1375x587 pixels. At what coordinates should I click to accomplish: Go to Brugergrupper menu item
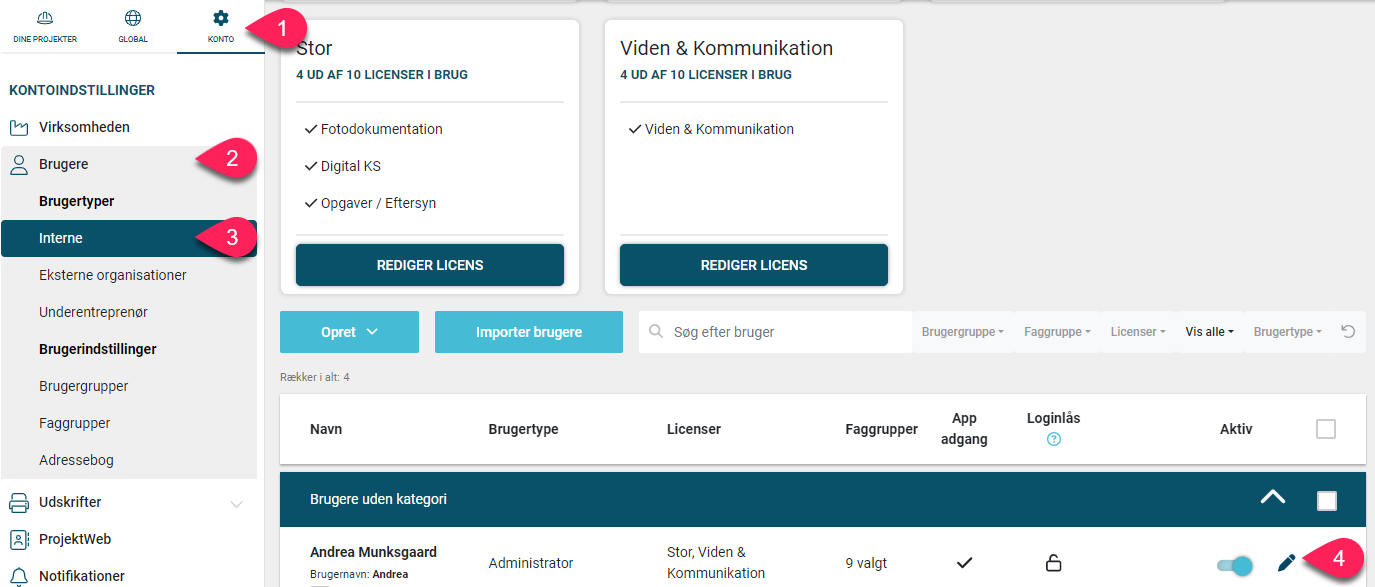[84, 386]
